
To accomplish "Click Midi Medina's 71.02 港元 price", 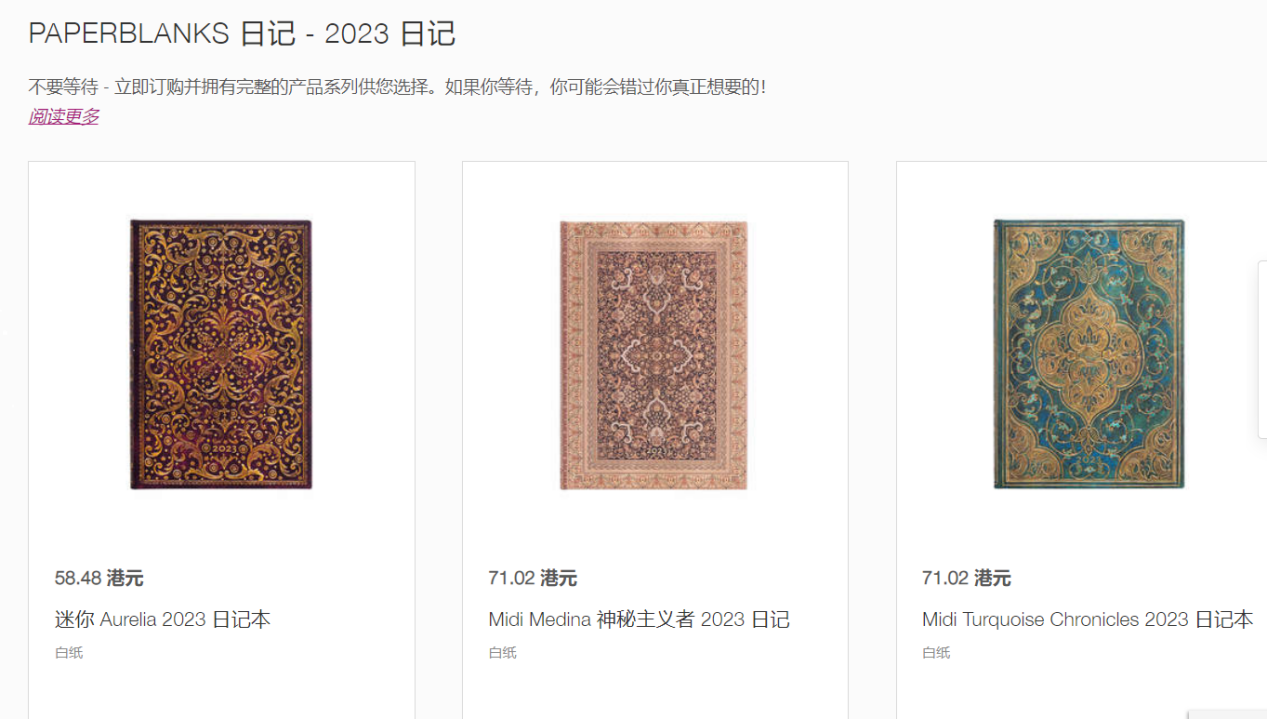I will pos(533,578).
